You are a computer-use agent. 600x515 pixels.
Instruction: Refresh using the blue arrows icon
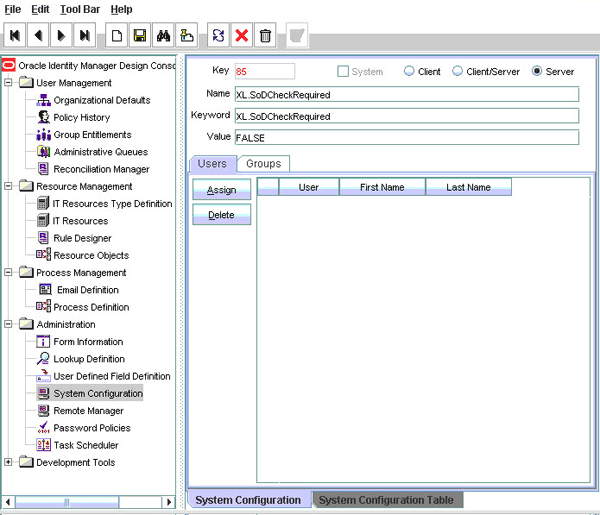tap(218, 35)
